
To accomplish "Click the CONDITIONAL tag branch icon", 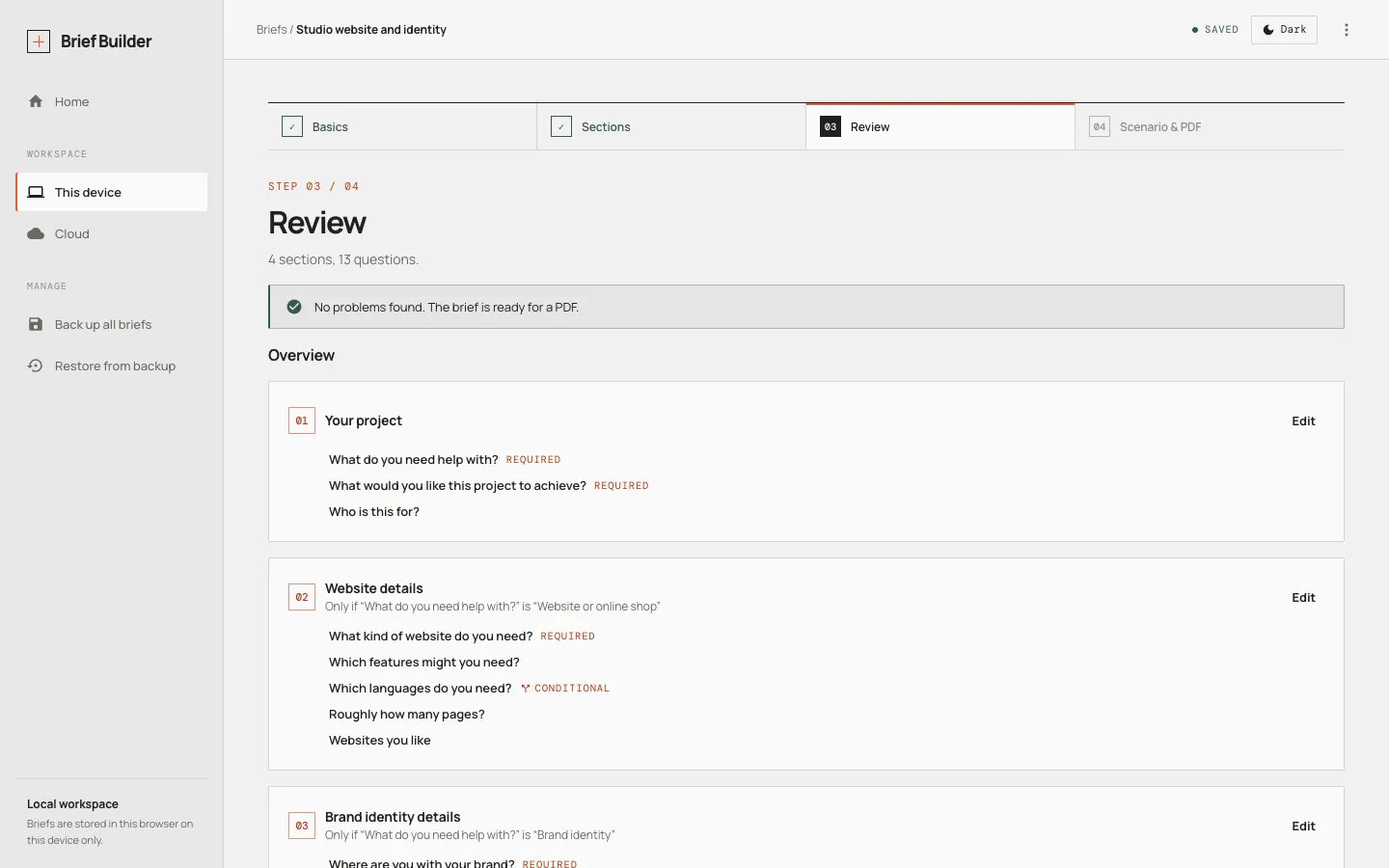I will (x=526, y=689).
